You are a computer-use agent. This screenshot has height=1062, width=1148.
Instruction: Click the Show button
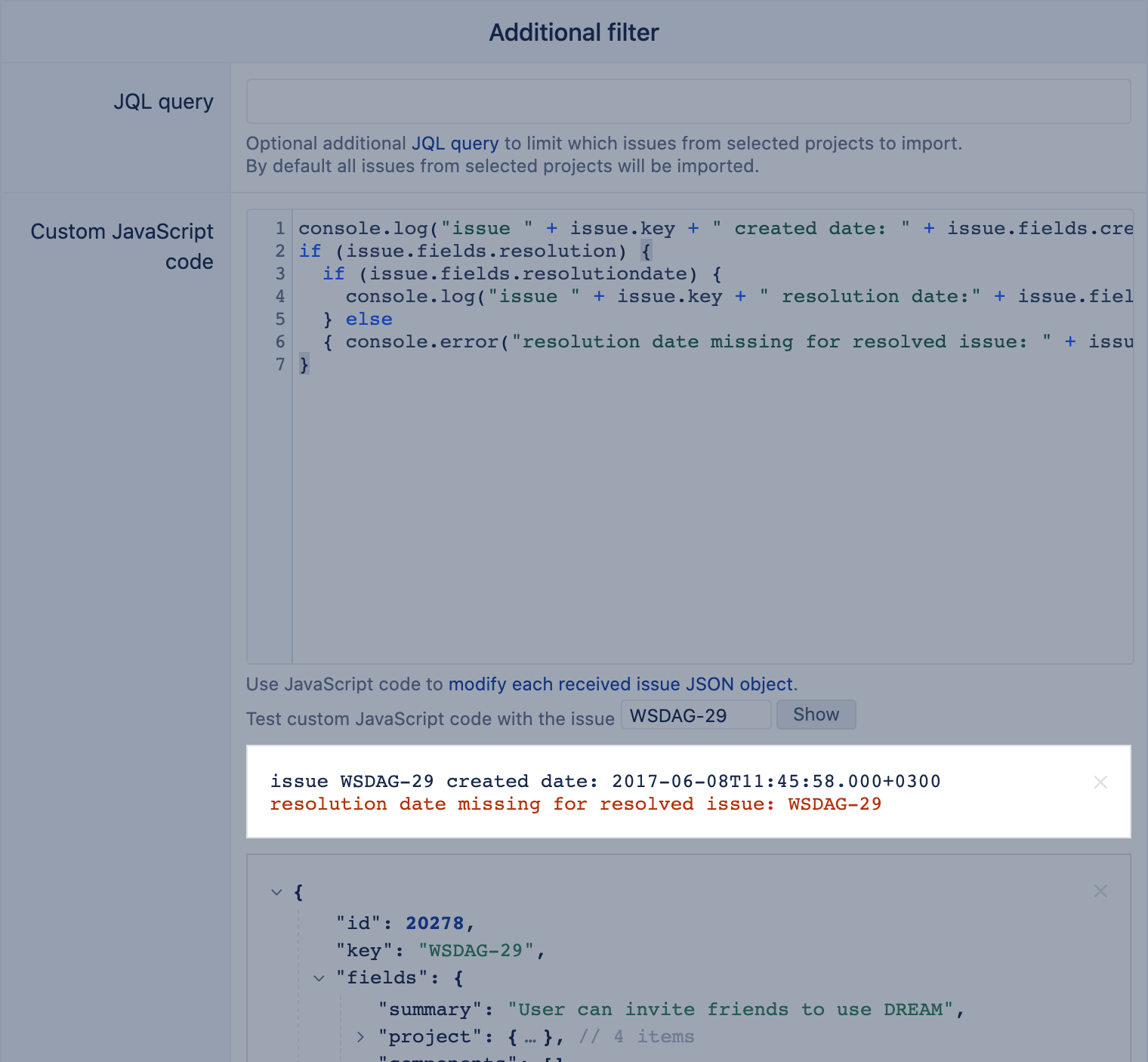tap(816, 715)
